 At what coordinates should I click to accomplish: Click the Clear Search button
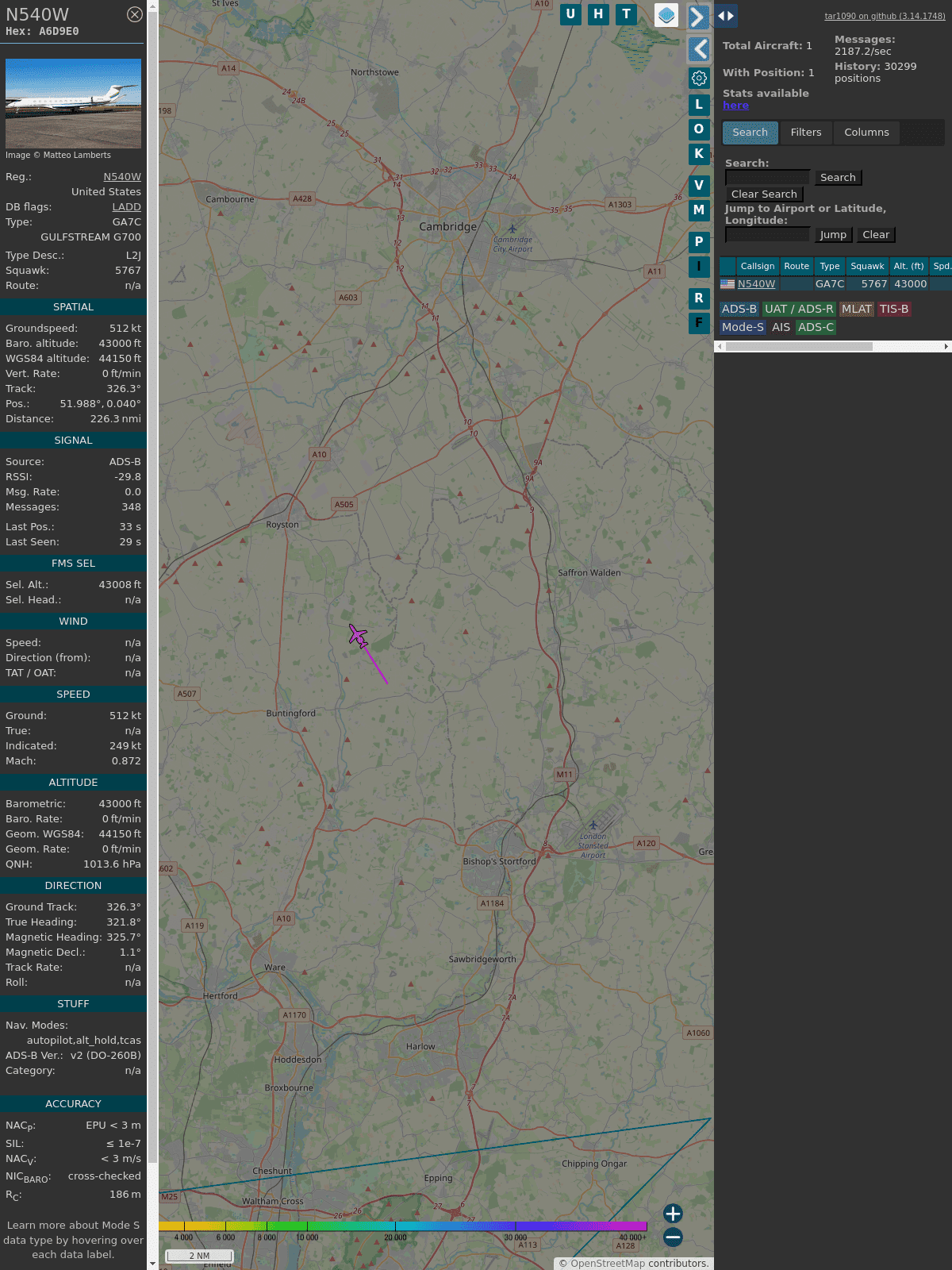point(764,194)
